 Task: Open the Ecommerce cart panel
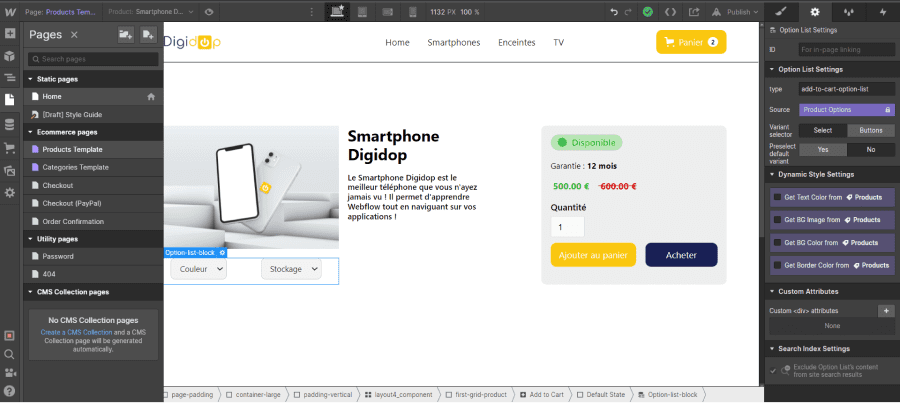click(x=9, y=148)
